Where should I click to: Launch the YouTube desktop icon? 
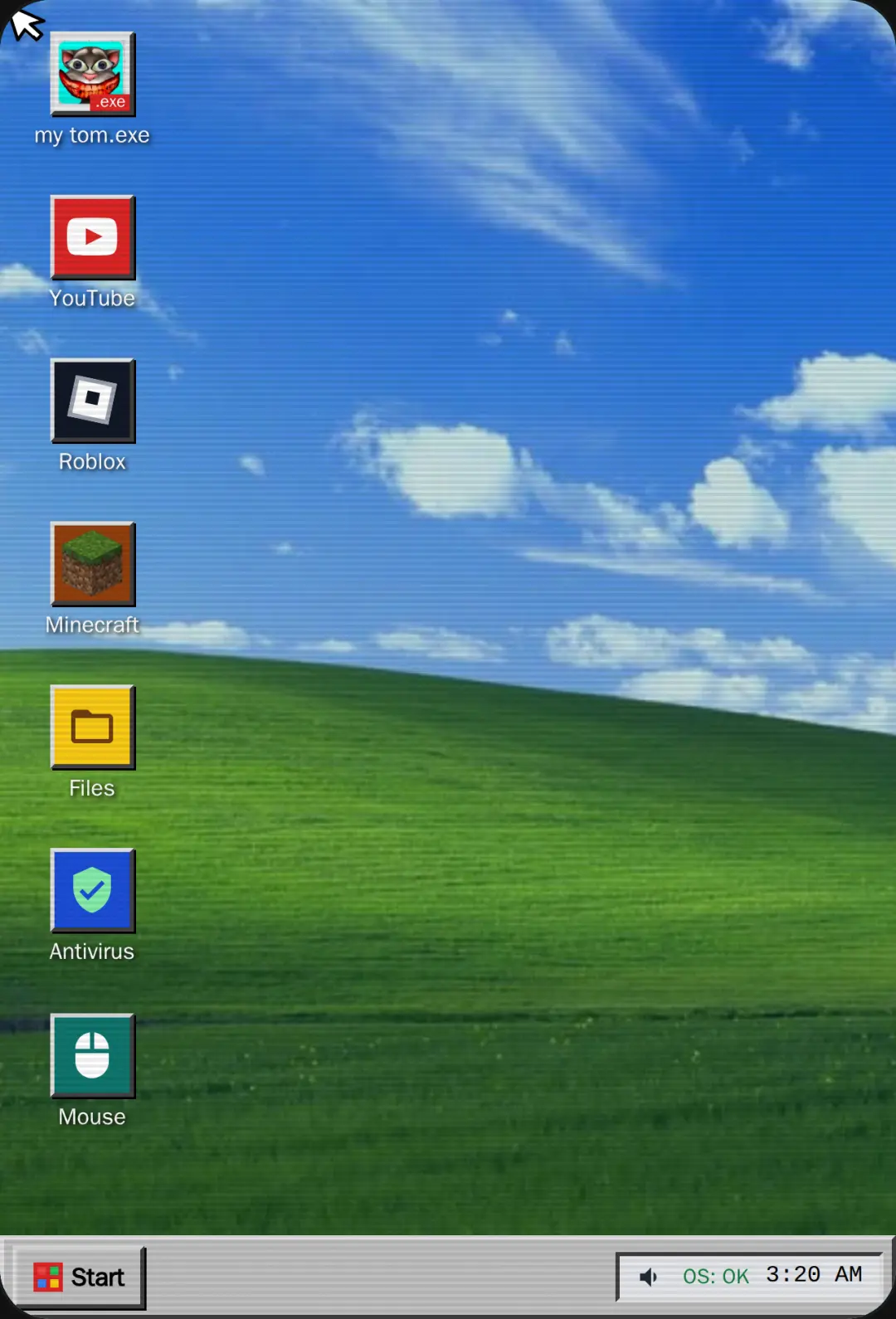coord(92,238)
